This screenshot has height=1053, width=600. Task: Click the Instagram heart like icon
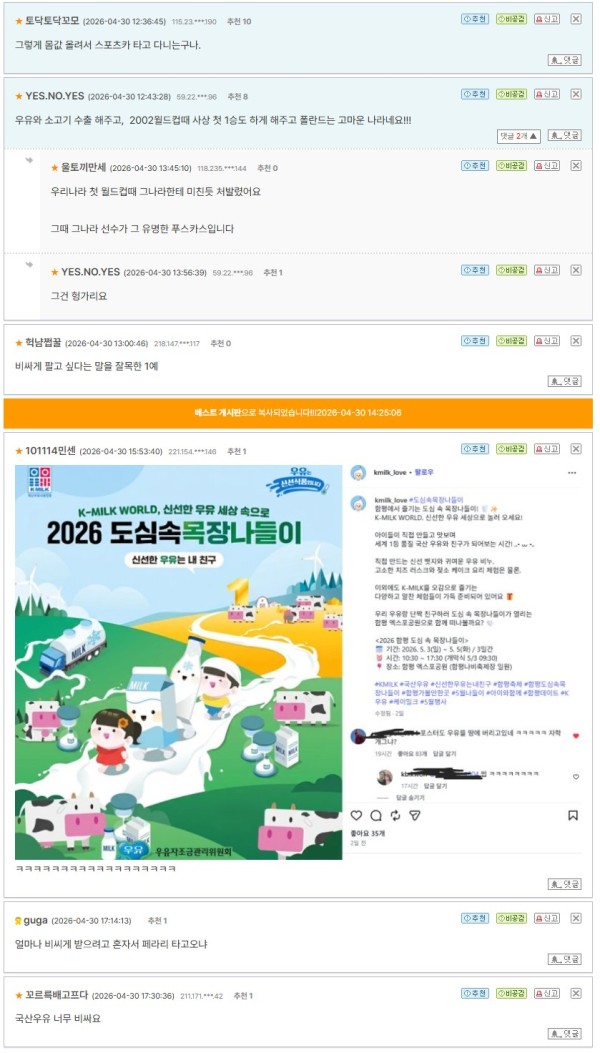tap(357, 815)
